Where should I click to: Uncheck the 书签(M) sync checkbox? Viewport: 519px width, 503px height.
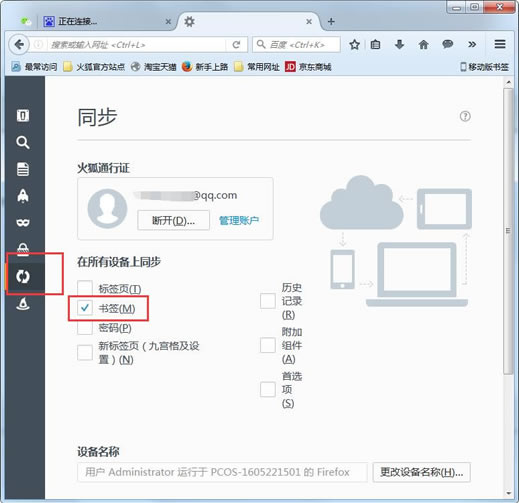coord(85,308)
